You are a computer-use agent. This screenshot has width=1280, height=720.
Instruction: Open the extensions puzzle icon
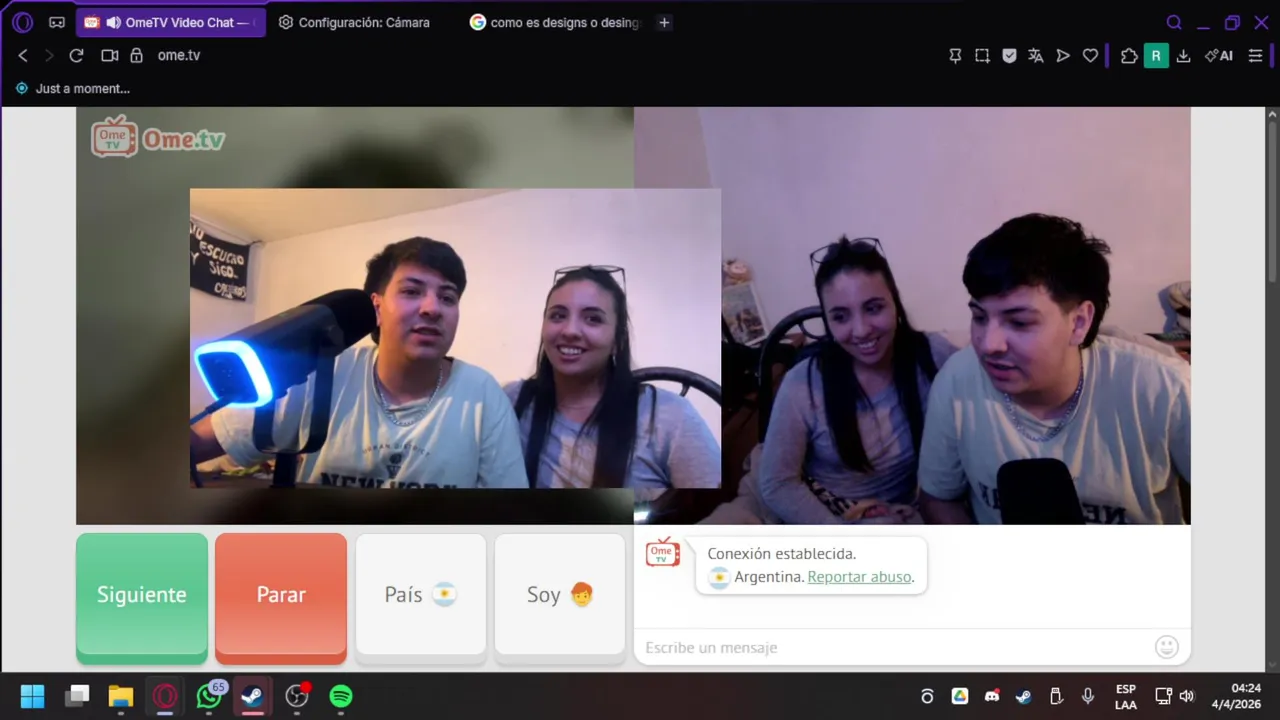(x=1129, y=56)
